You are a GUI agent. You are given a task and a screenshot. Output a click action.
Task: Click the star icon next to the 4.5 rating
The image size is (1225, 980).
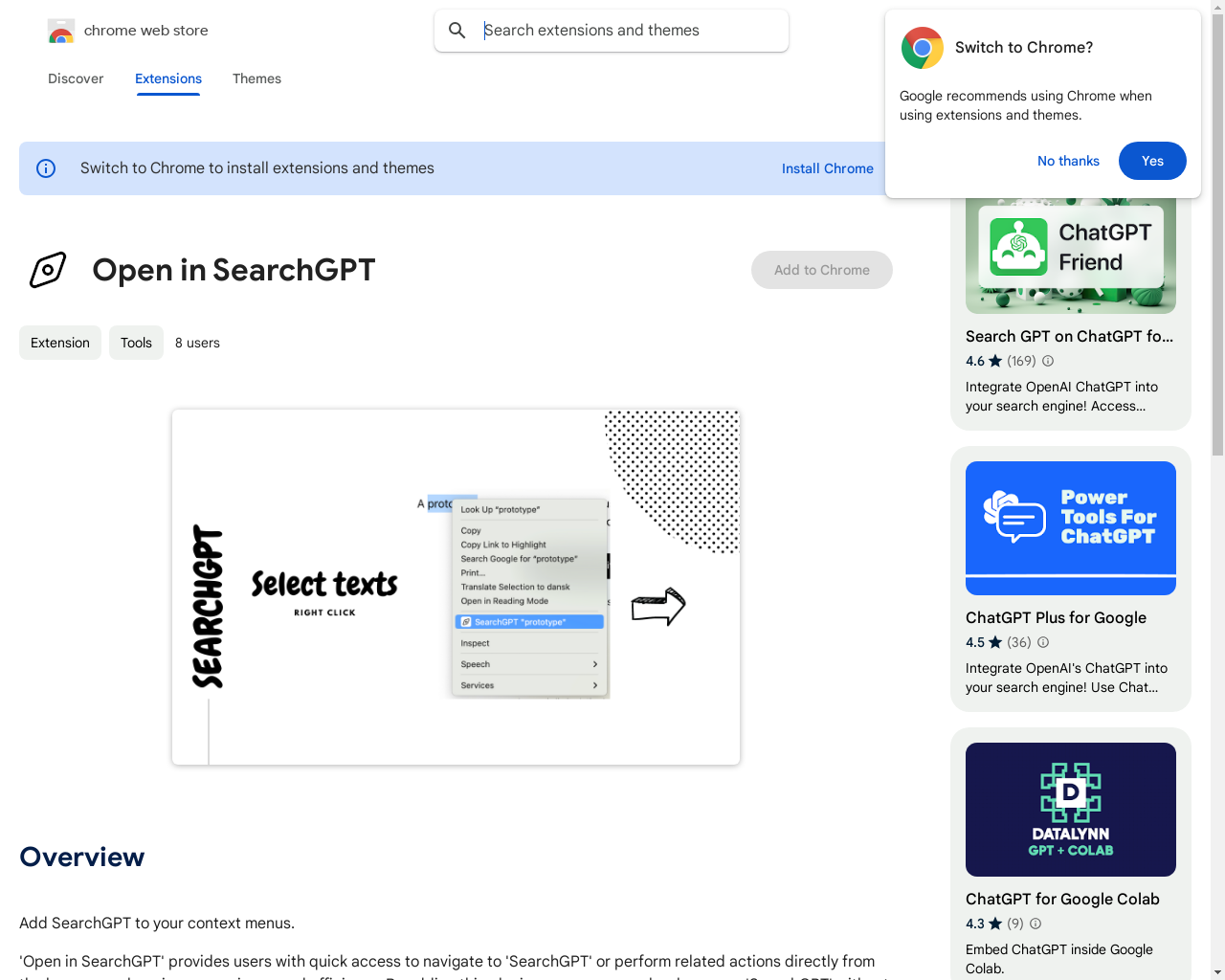tap(995, 642)
